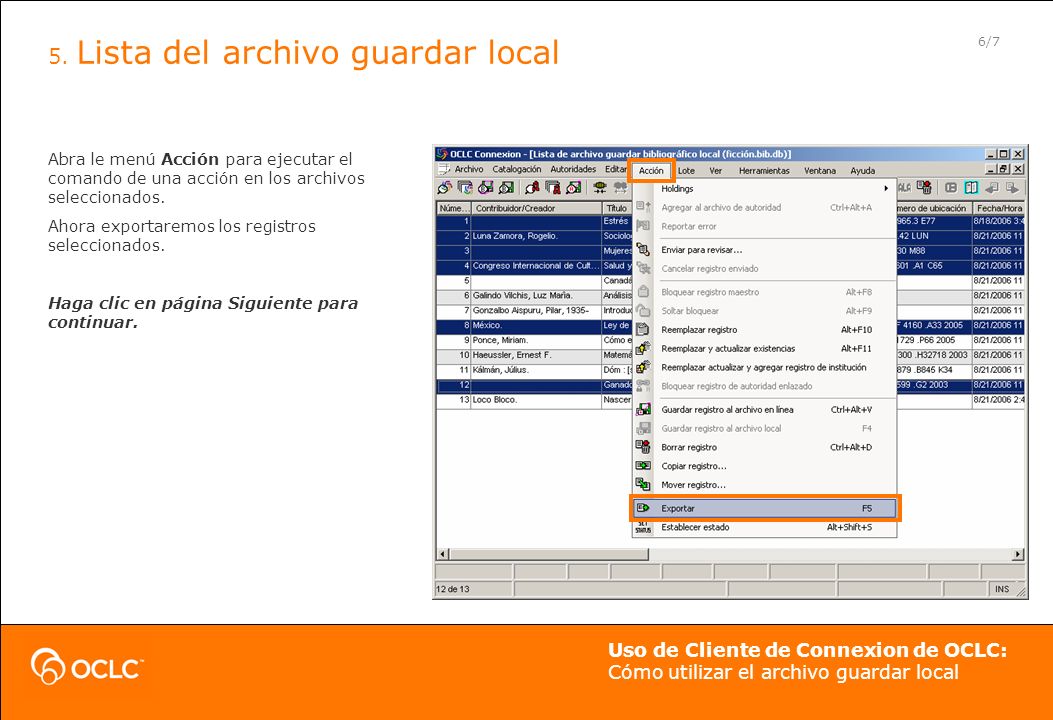Select the row for Gonzalbo Aispuru, Pilar
This screenshot has width=1053, height=720.
coord(535,310)
